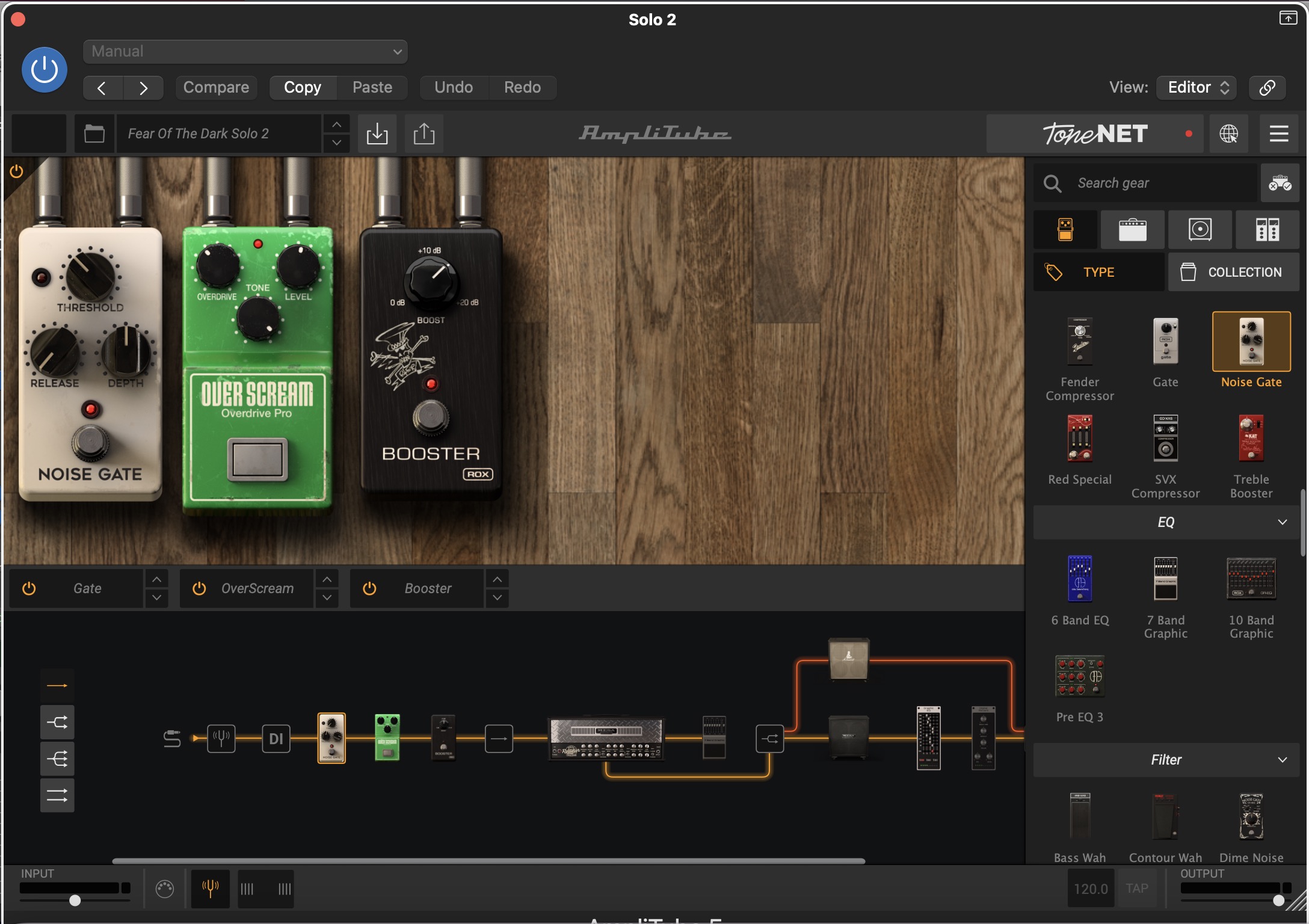Switch to the COLLECTION tab
The width and height of the screenshot is (1309, 924).
1234,272
